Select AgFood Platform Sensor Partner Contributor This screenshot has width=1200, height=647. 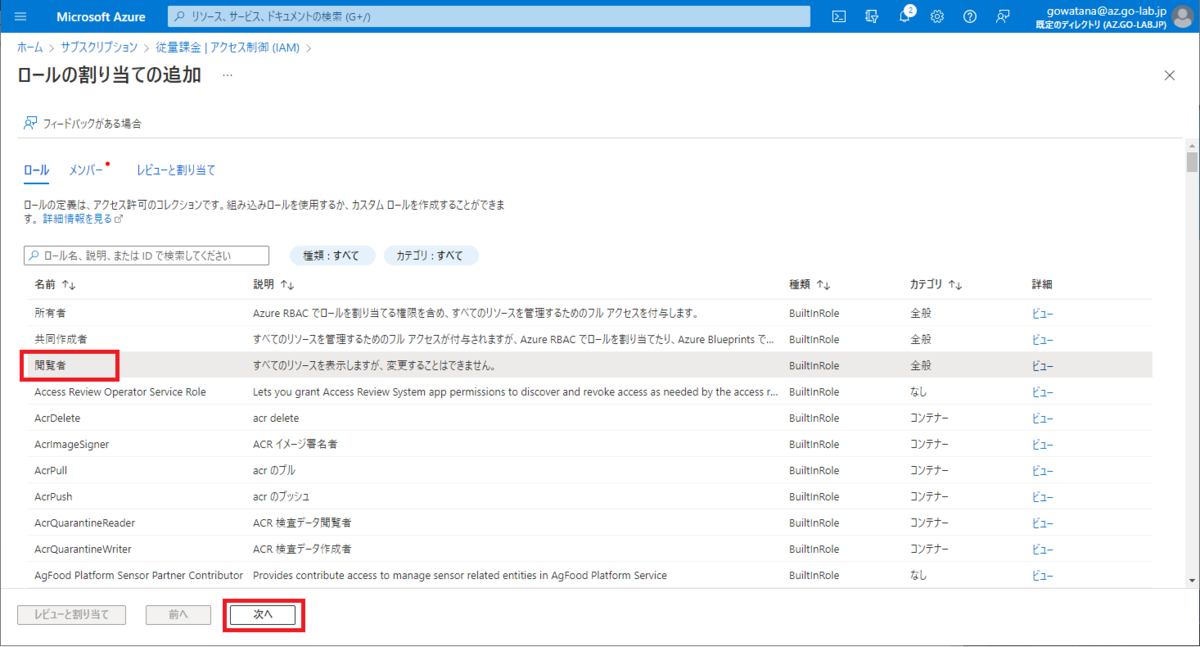click(x=588, y=575)
